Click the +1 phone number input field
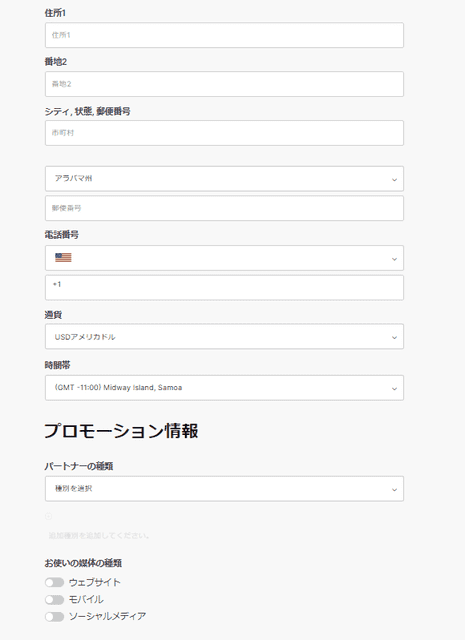This screenshot has height=640, width=465. [x=224, y=288]
